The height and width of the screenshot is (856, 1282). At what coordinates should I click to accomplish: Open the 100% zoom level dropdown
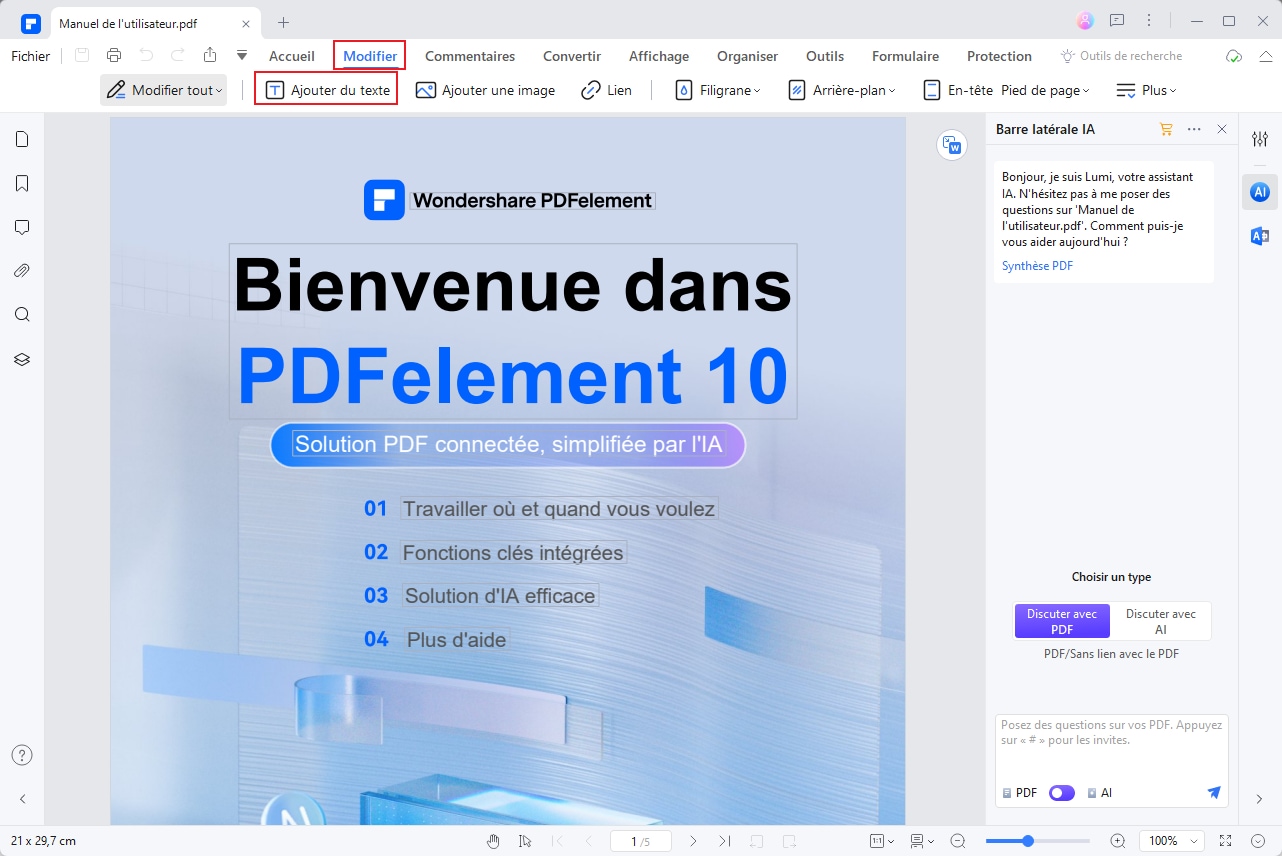(x=1171, y=841)
